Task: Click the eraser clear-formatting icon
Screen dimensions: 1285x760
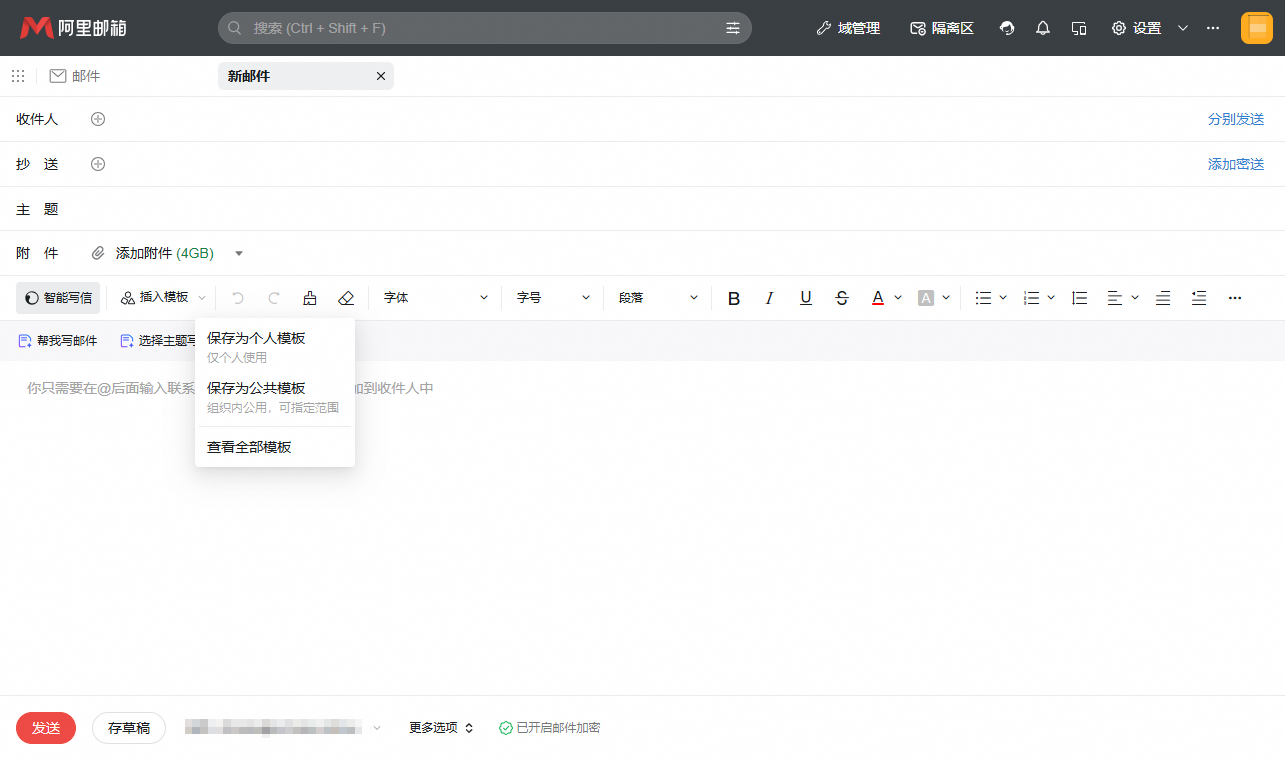Action: (x=346, y=298)
